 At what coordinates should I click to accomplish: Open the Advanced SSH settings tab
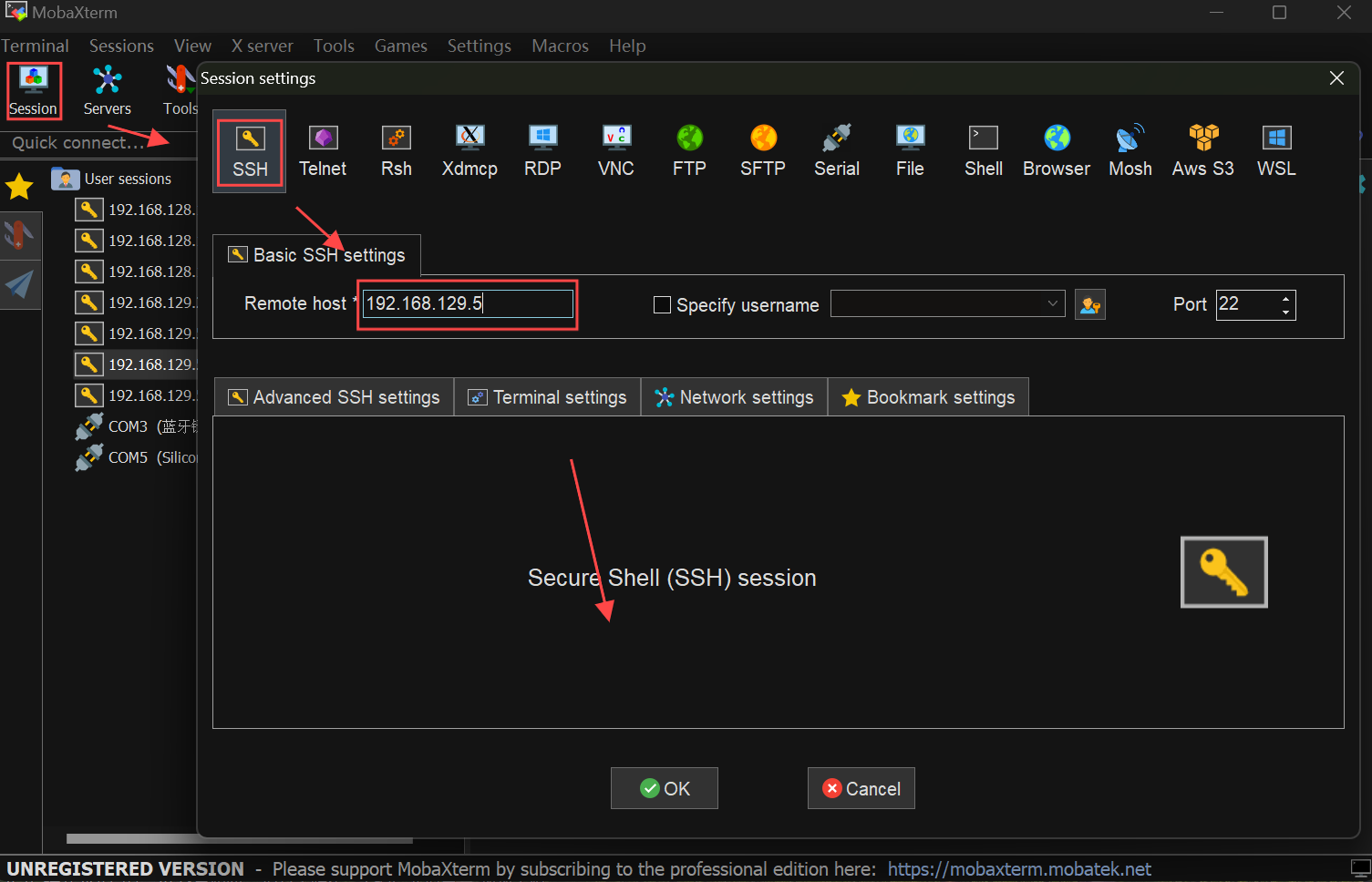pyautogui.click(x=334, y=397)
